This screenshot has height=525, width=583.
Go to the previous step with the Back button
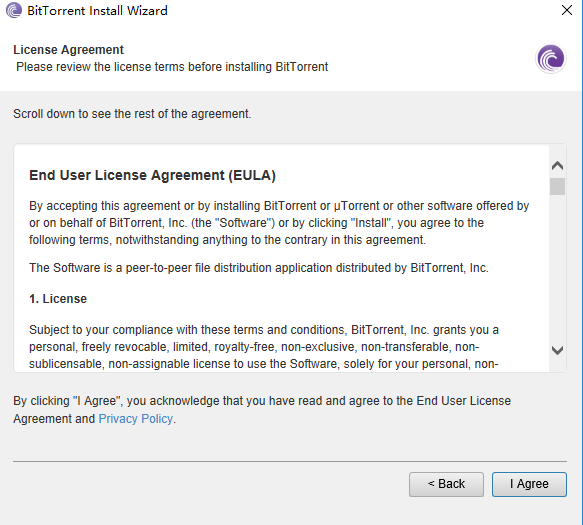(x=446, y=484)
